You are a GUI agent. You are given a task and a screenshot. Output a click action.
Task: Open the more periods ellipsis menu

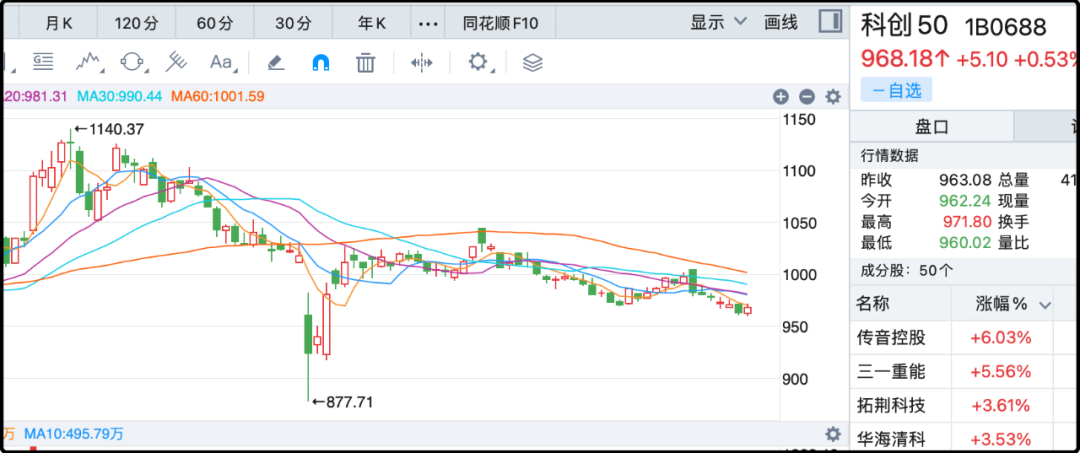(427, 22)
